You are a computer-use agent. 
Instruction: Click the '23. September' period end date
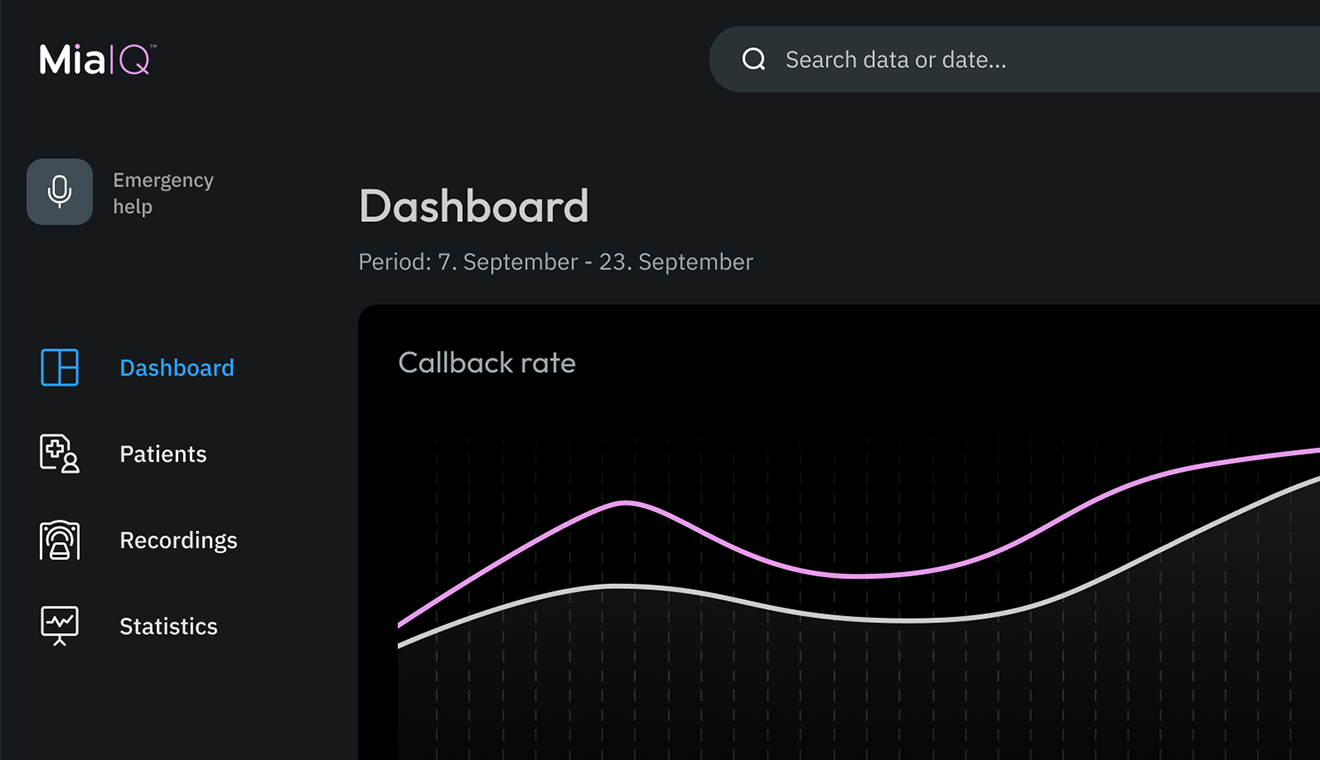[676, 262]
